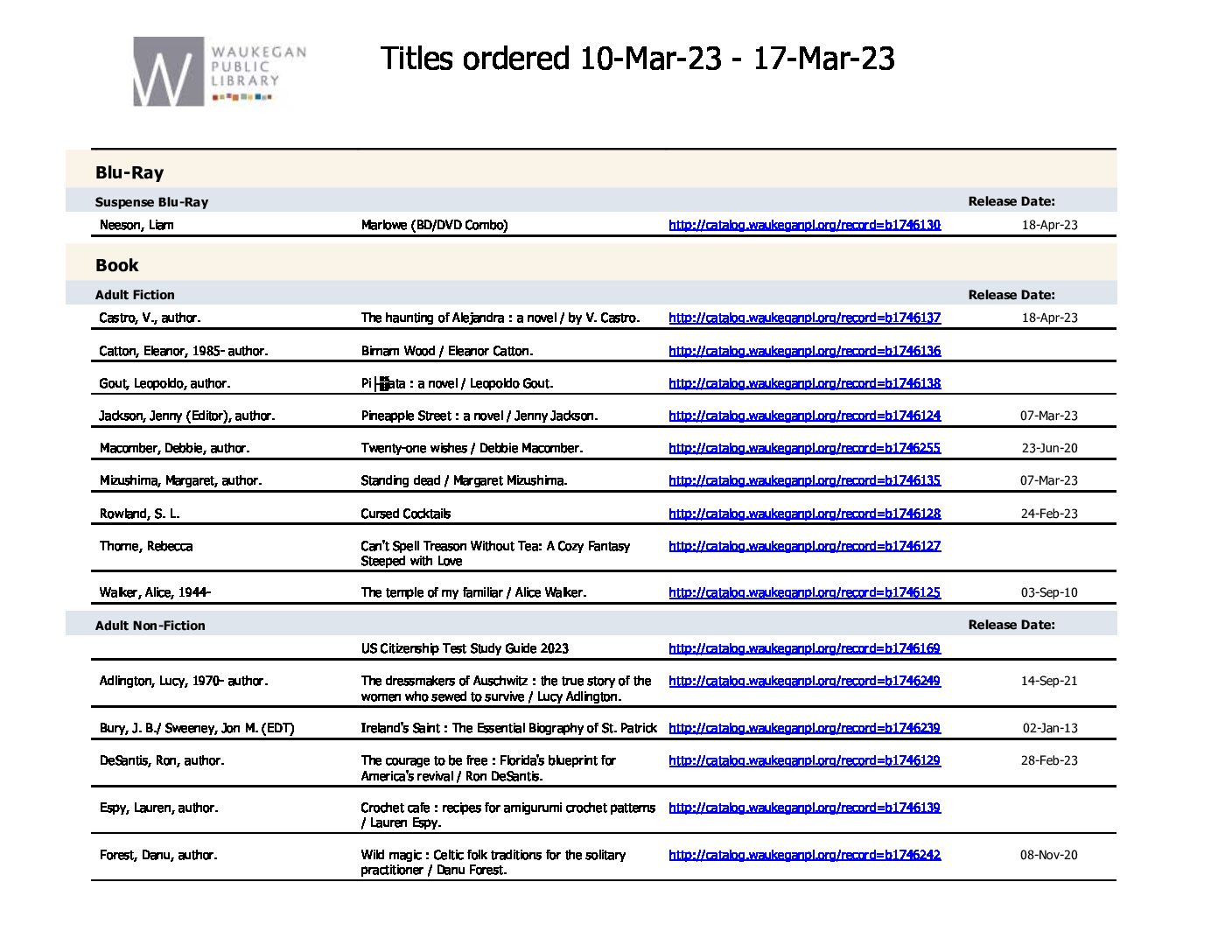Open catalog link for US Citizenship Test Study Guide

click(x=804, y=648)
